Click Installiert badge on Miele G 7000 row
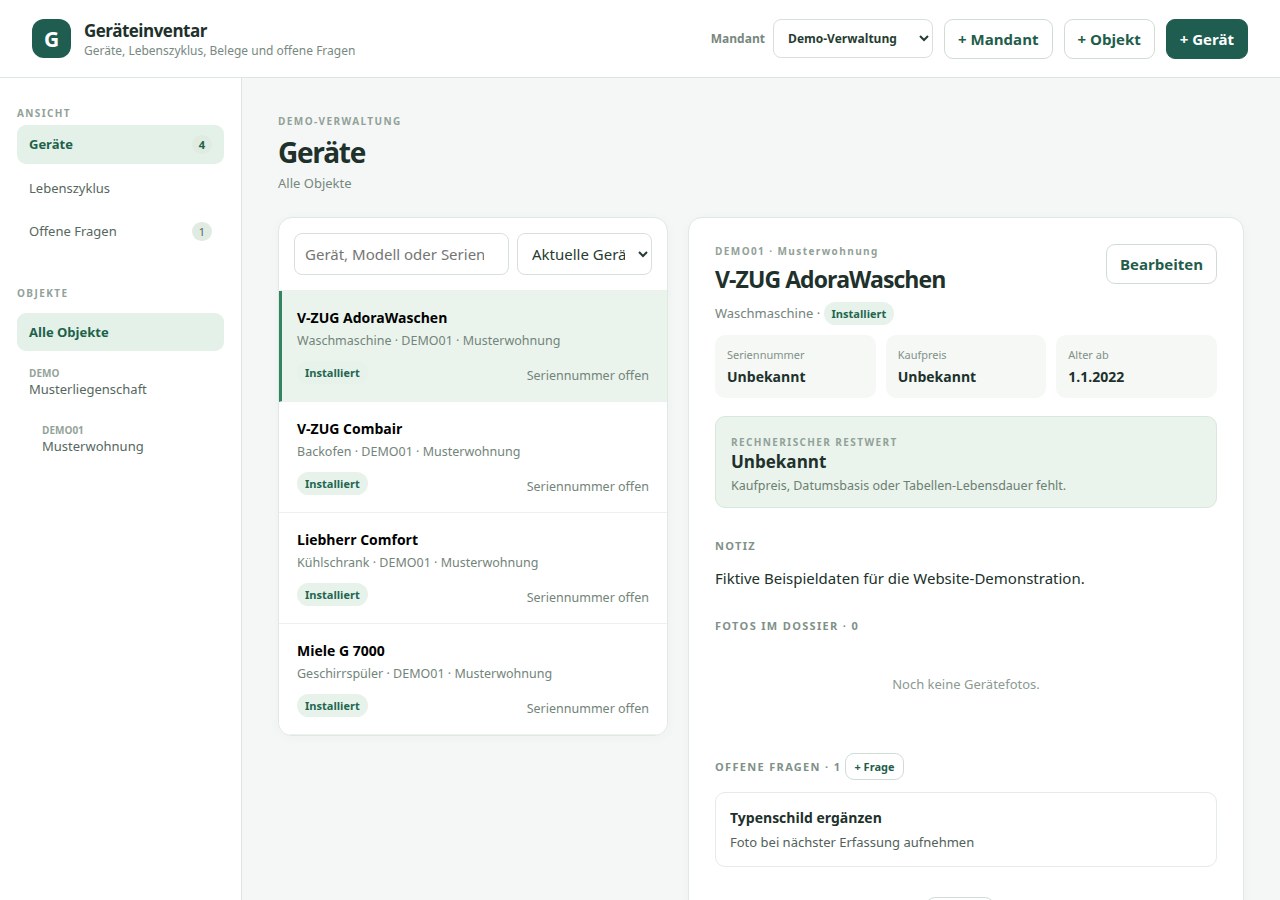 point(332,706)
